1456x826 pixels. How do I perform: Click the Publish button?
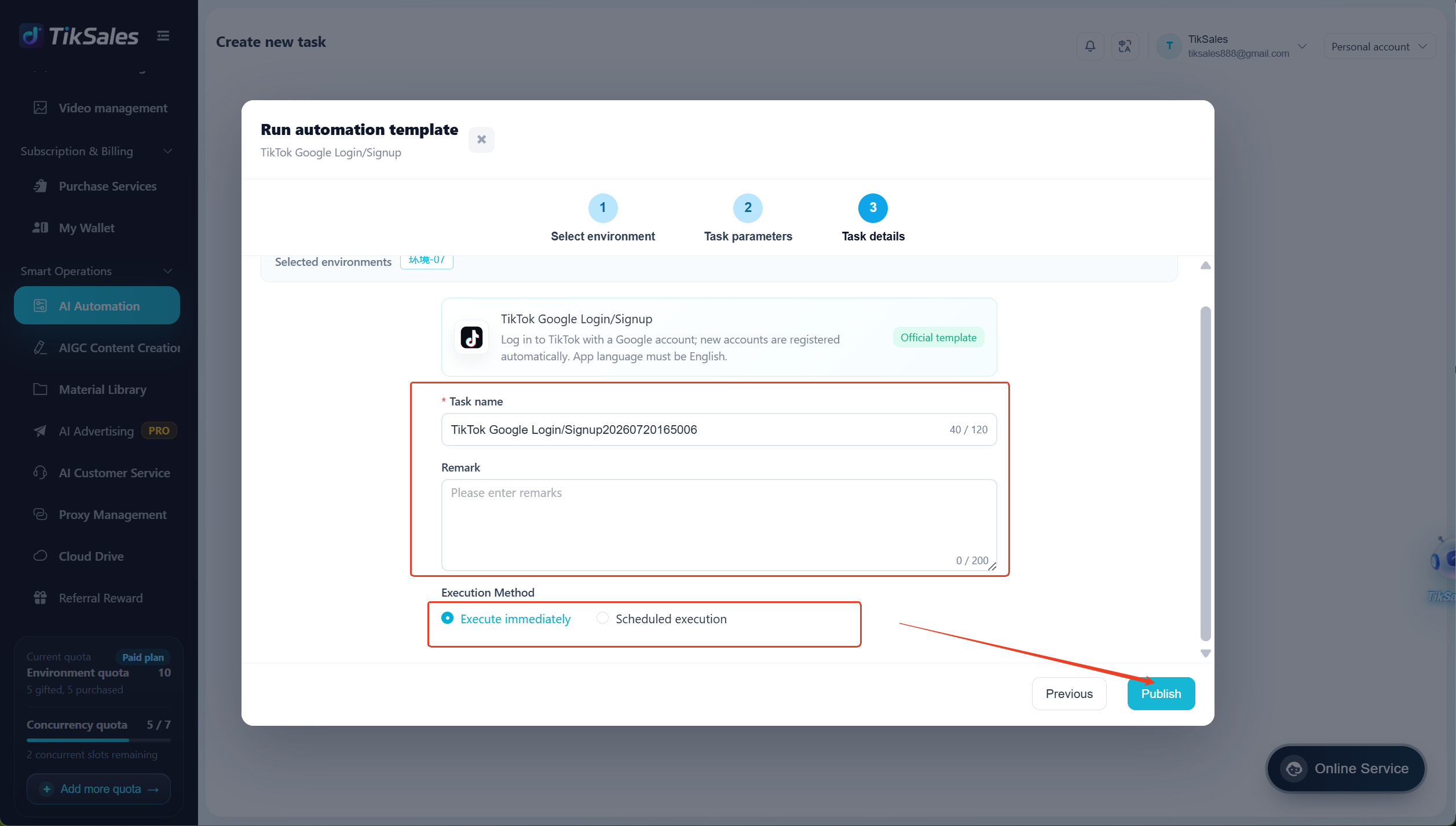point(1161,693)
